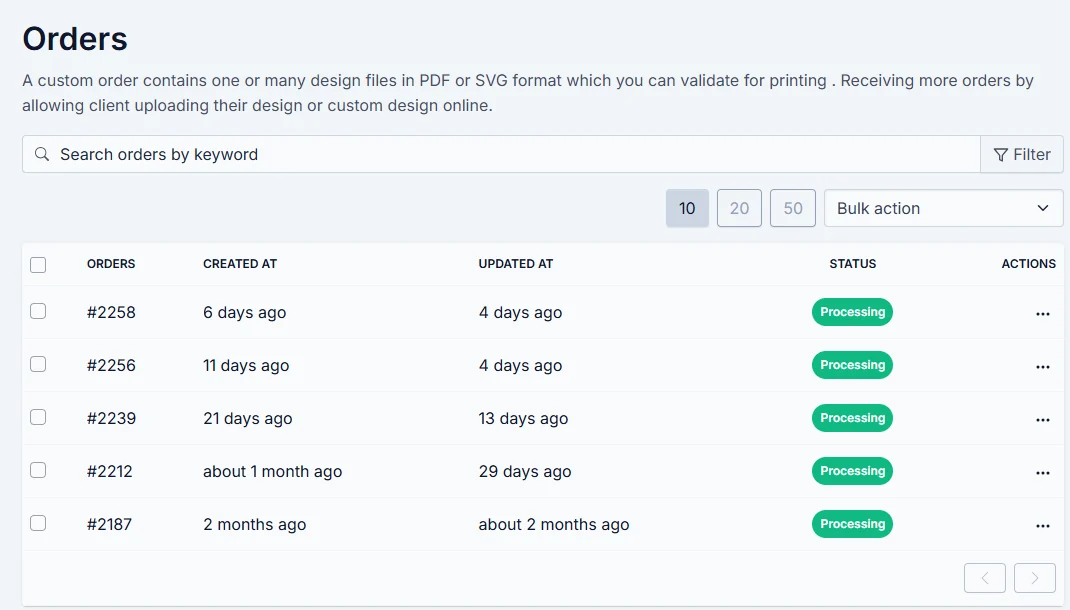1070x610 pixels.
Task: Open order #2258
Action: coord(111,313)
